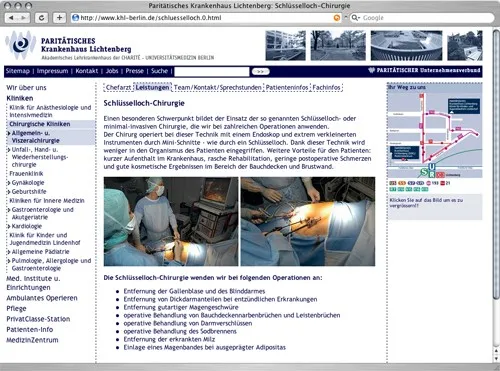This screenshot has width=500, height=371.
Task: Open Kliniken für Innere Medizin
Action: (x=47, y=201)
